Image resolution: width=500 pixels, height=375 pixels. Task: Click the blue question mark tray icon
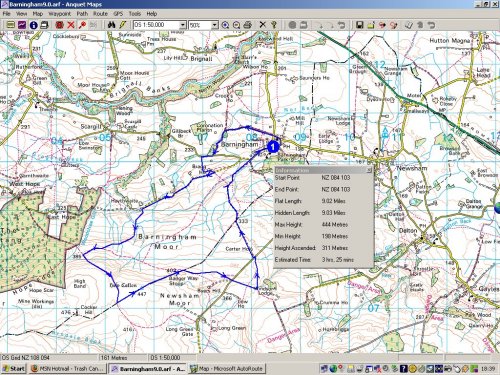tap(404, 369)
